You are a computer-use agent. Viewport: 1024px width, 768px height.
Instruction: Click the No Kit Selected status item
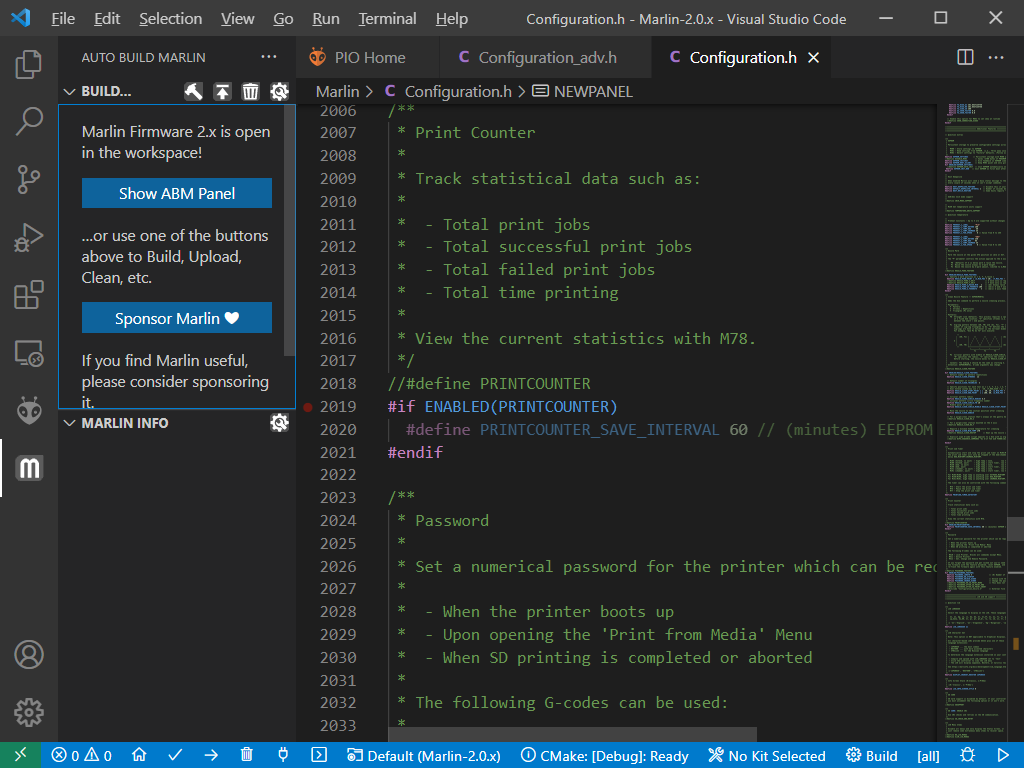click(x=766, y=756)
